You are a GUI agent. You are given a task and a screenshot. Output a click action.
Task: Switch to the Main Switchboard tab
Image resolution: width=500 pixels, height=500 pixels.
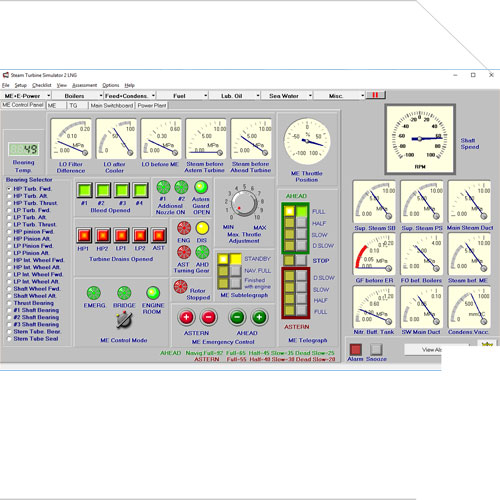pyautogui.click(x=112, y=106)
